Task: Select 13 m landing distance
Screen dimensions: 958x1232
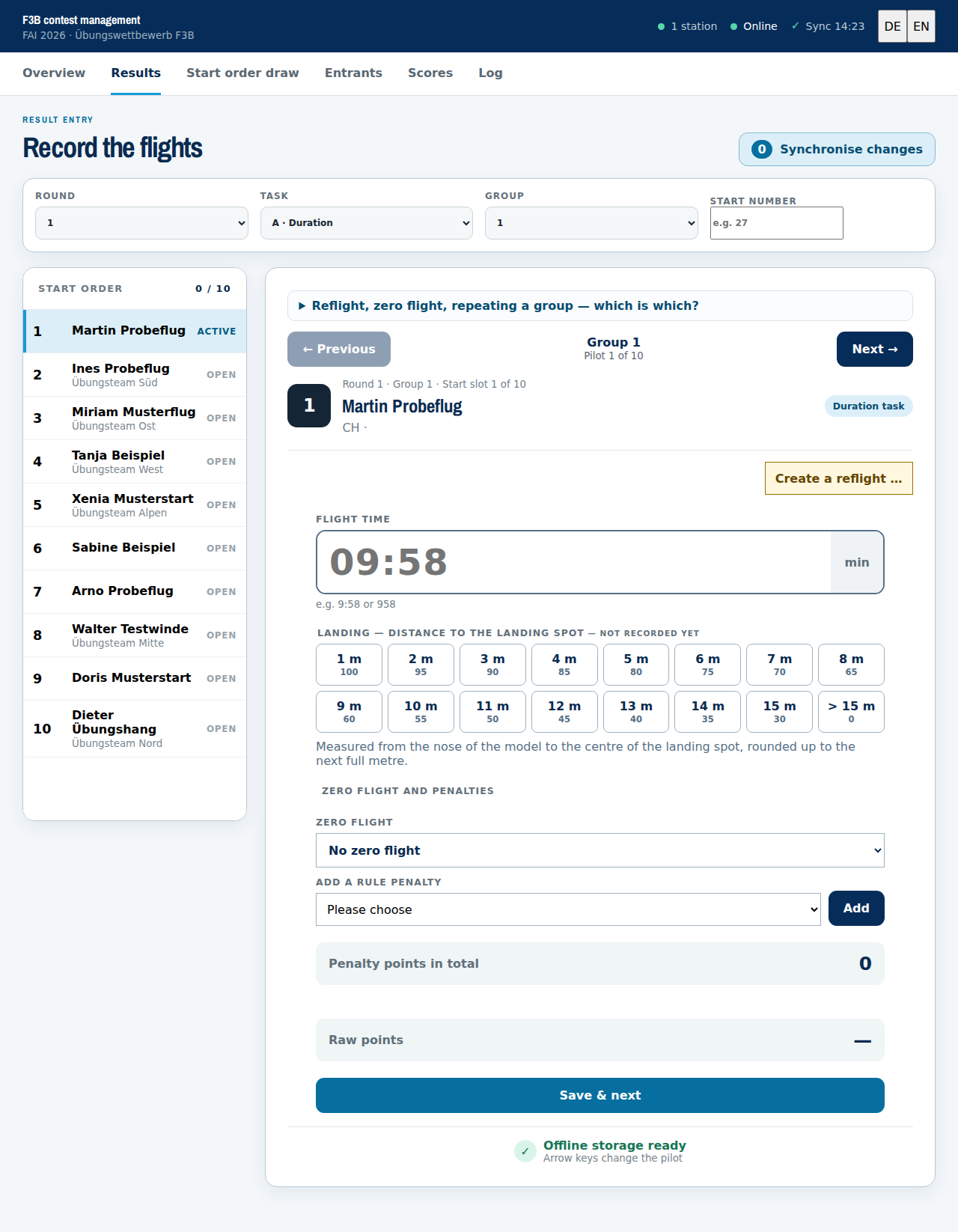Action: coord(636,712)
